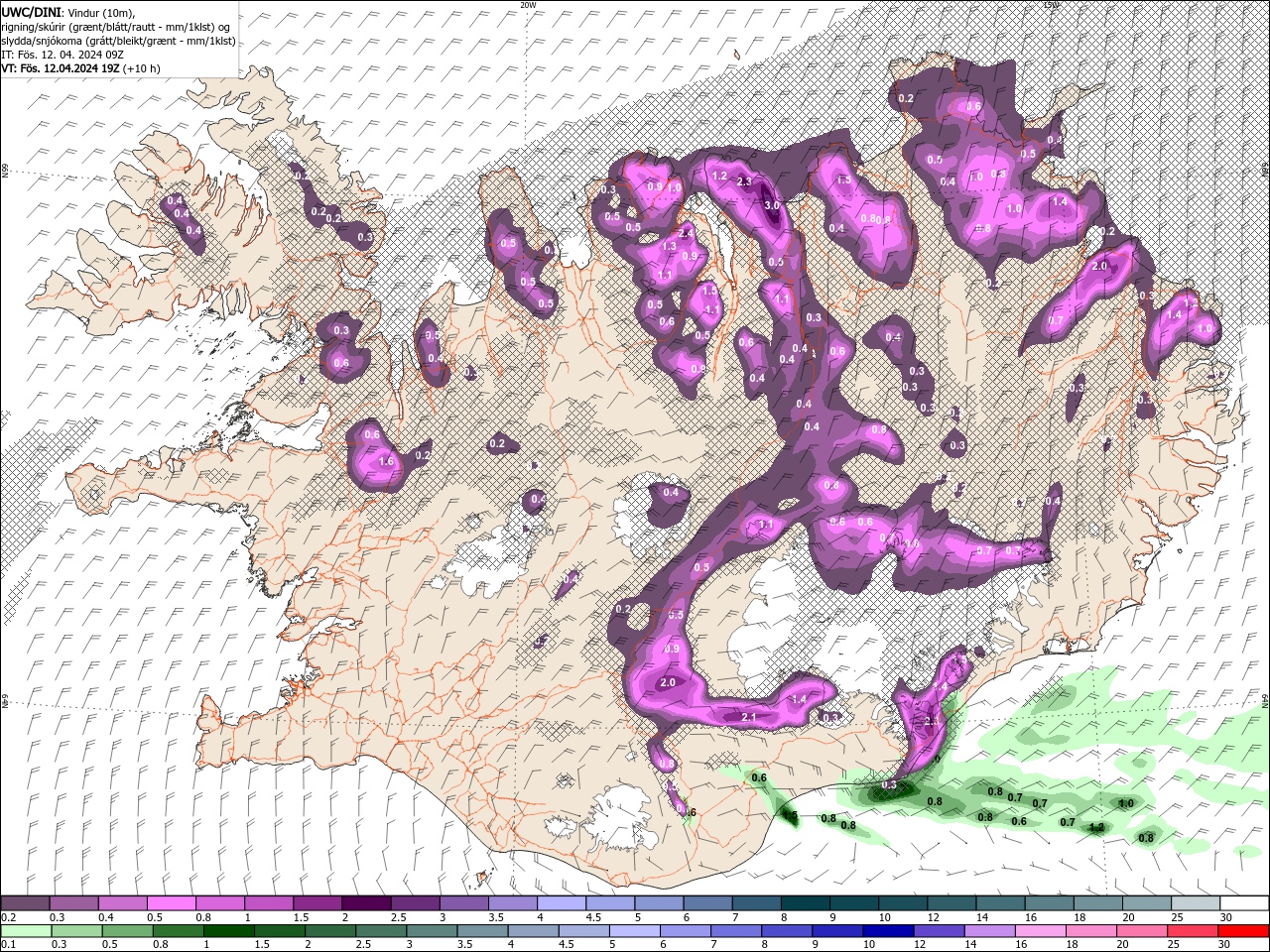Click the UWC/DINI title in the header box
This screenshot has height=952, width=1270.
click(31, 11)
